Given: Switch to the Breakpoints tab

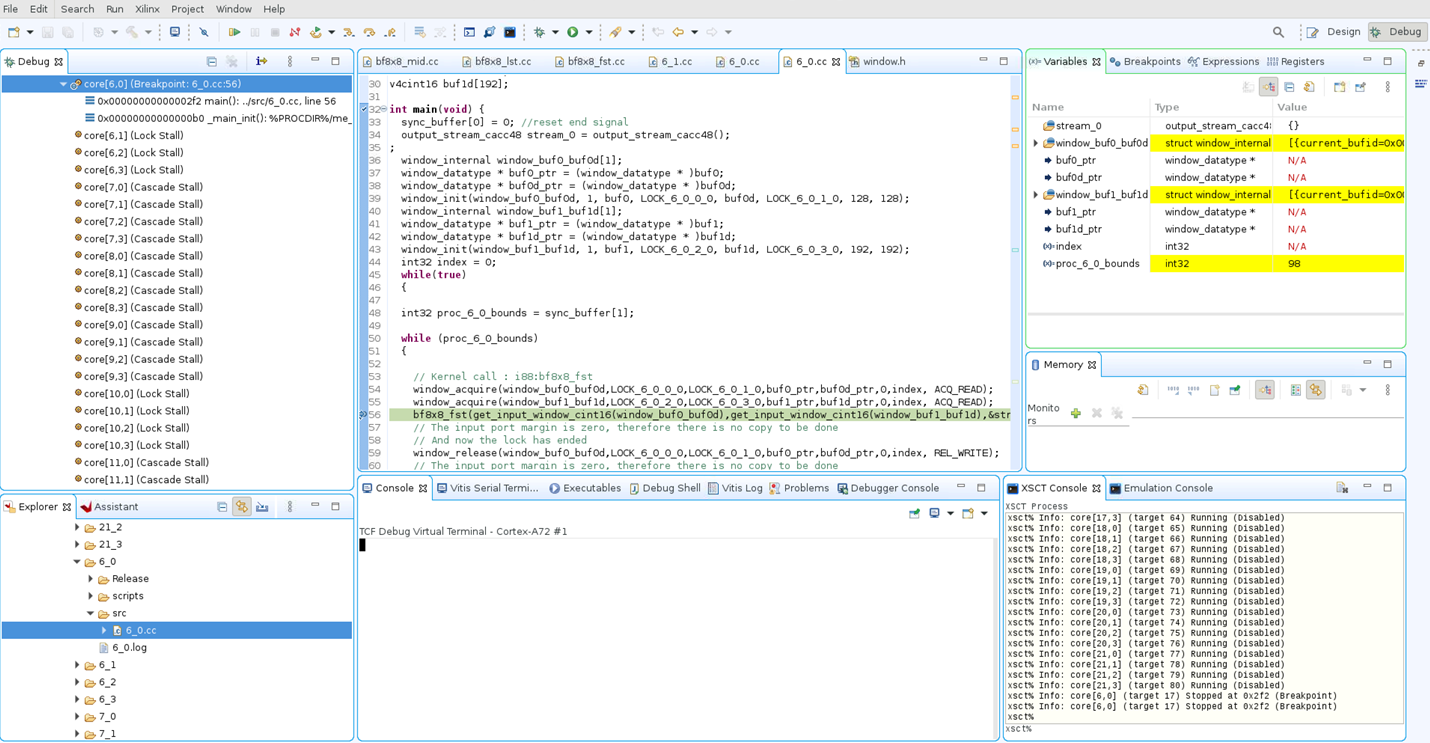Looking at the screenshot, I should [x=1145, y=62].
